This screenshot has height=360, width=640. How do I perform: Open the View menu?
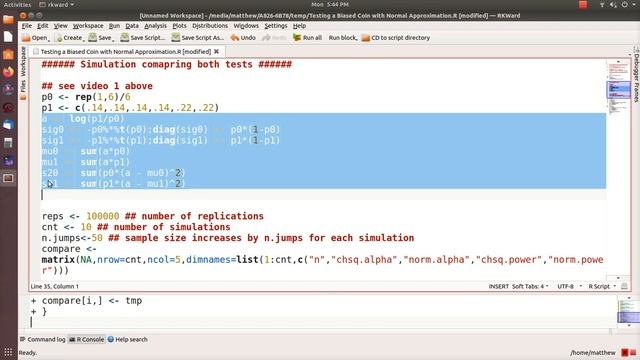point(60,26)
